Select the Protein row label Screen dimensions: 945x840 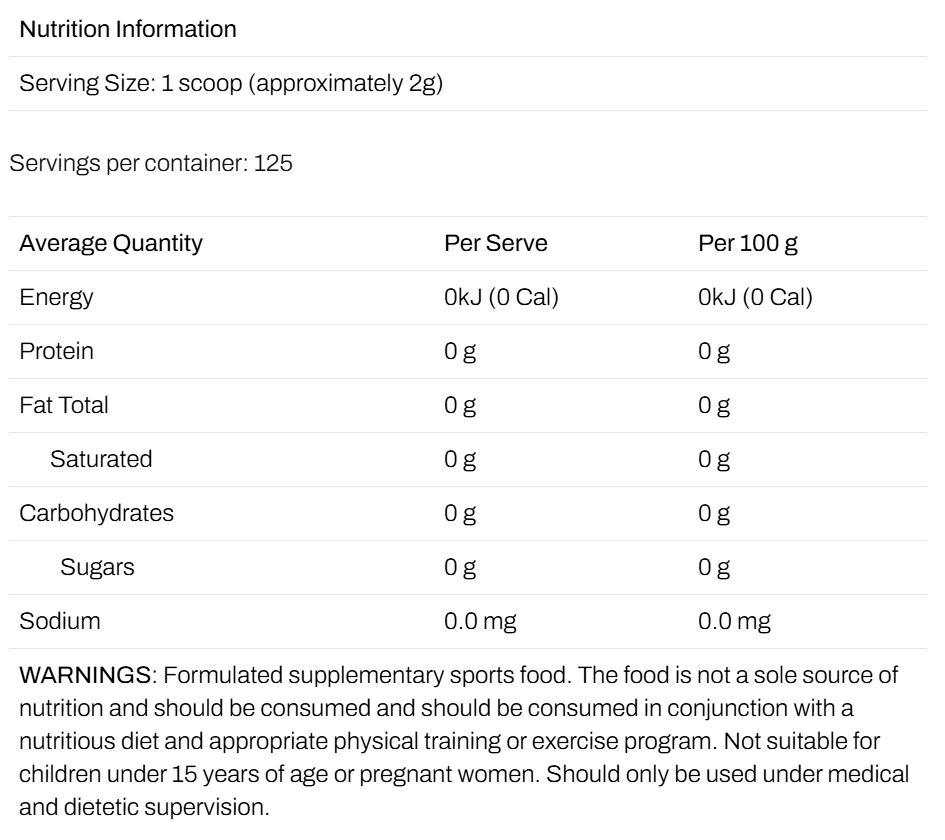[56, 351]
